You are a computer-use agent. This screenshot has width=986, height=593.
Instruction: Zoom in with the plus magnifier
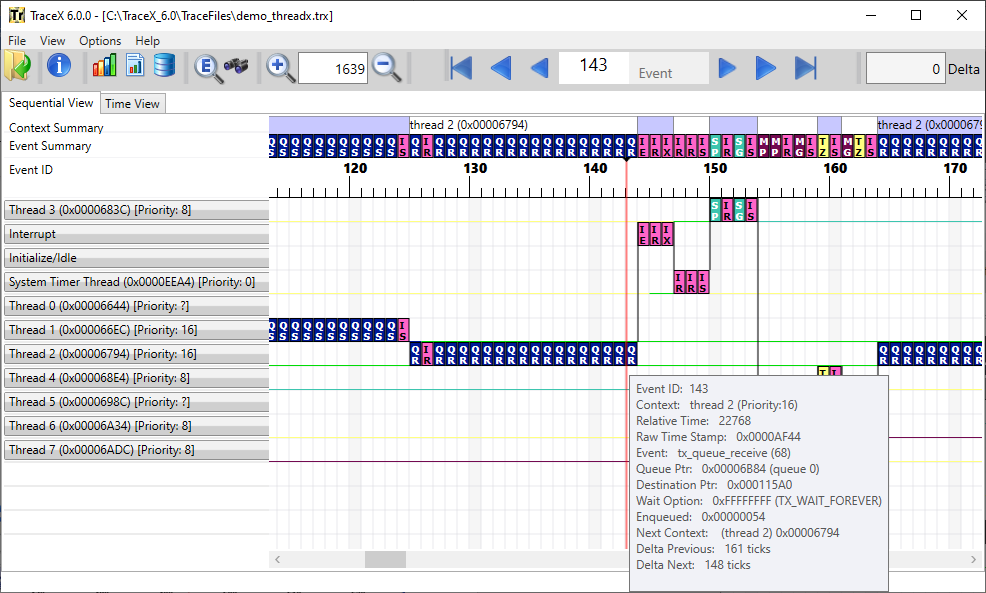(x=281, y=67)
